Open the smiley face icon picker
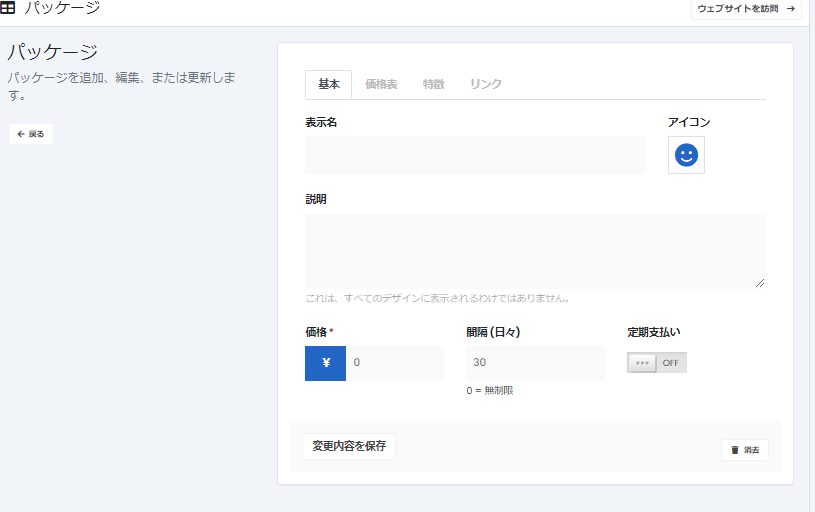This screenshot has width=815, height=512. point(686,155)
